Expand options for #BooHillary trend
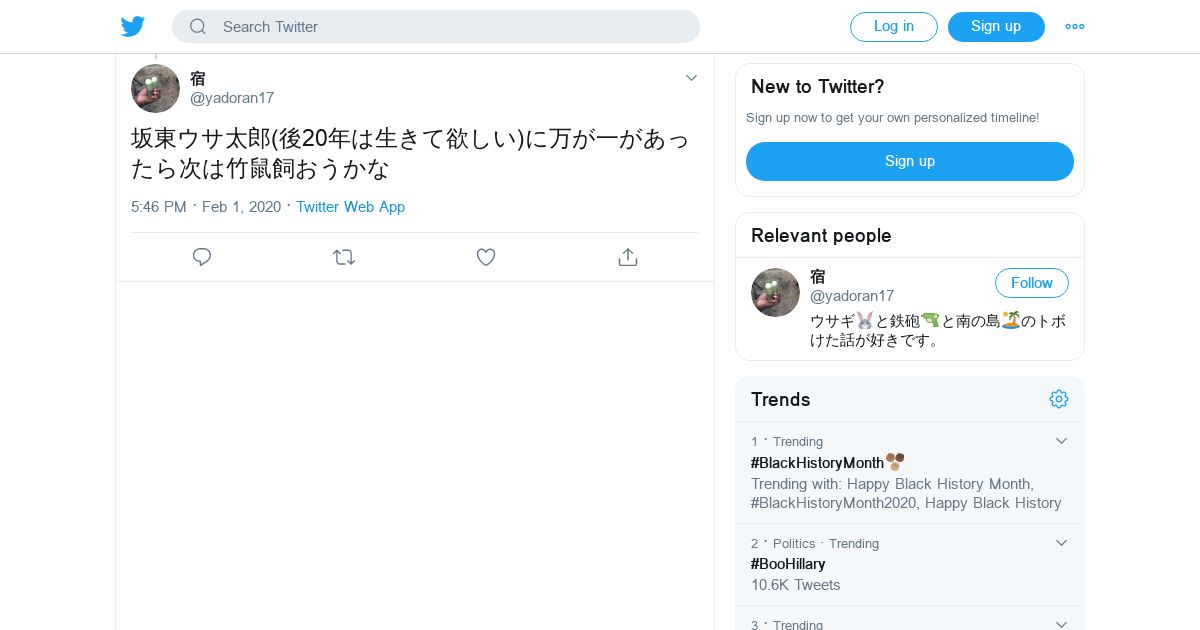The image size is (1200, 630). tap(1061, 543)
